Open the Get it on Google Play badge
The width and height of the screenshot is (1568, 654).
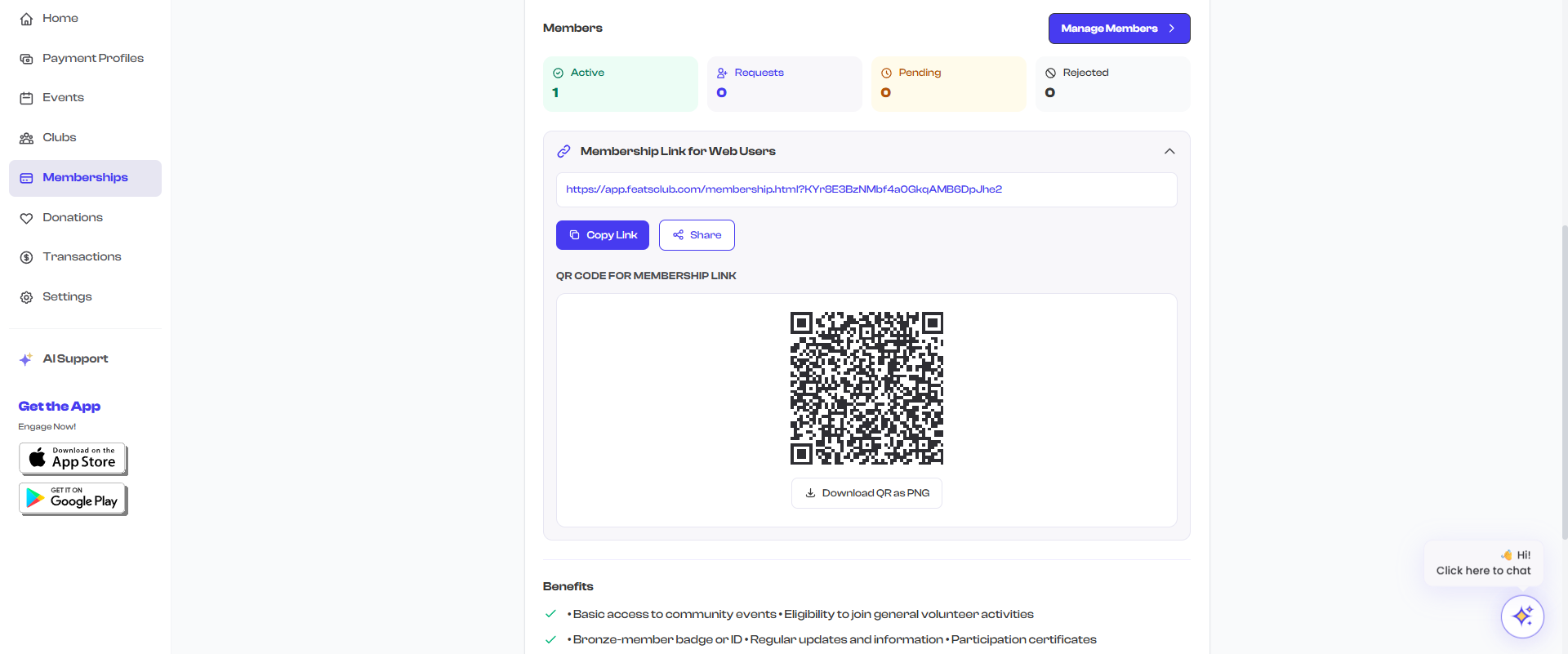point(73,498)
